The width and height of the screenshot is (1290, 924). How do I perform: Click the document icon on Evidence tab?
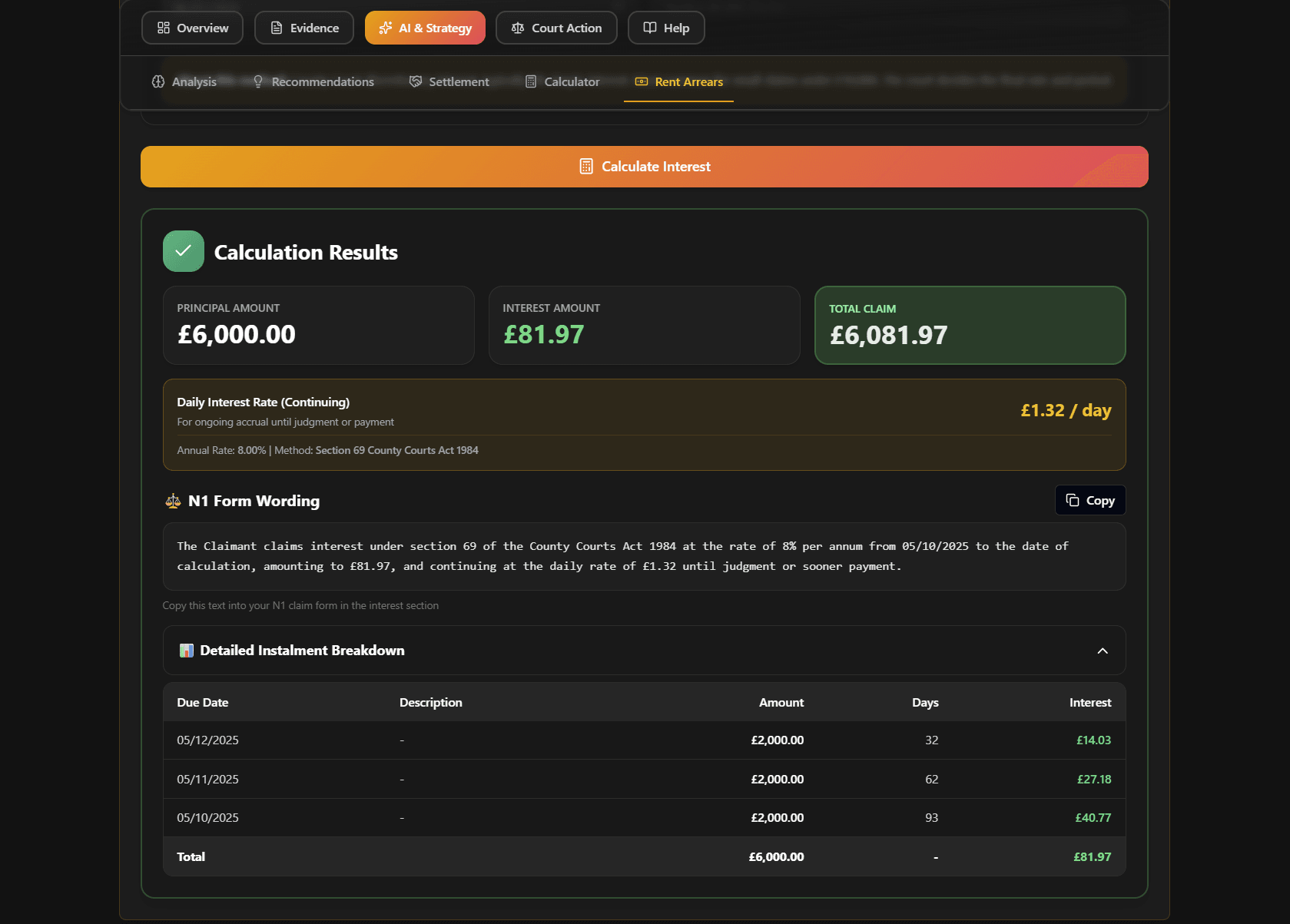(275, 28)
